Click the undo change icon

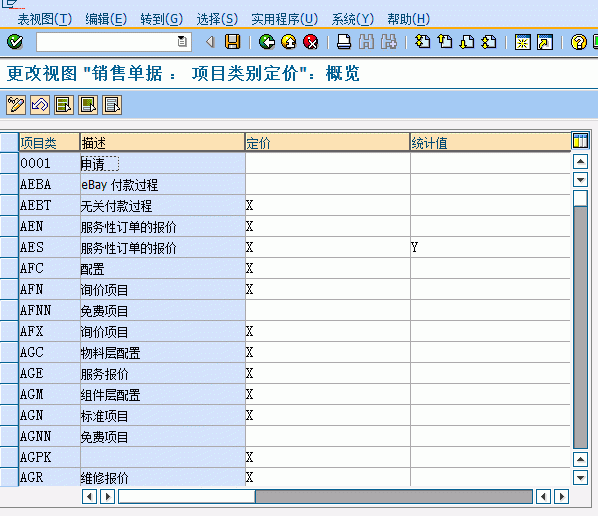click(40, 105)
